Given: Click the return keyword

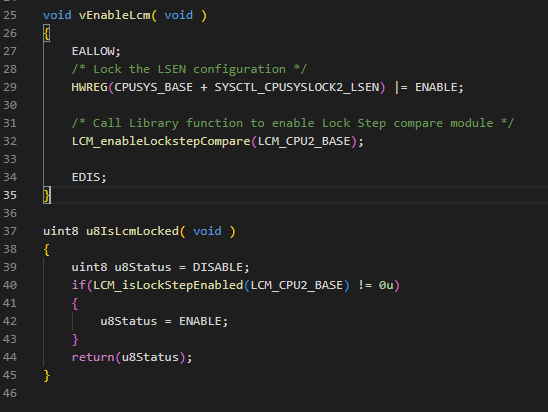Looking at the screenshot, I should click(x=93, y=357).
